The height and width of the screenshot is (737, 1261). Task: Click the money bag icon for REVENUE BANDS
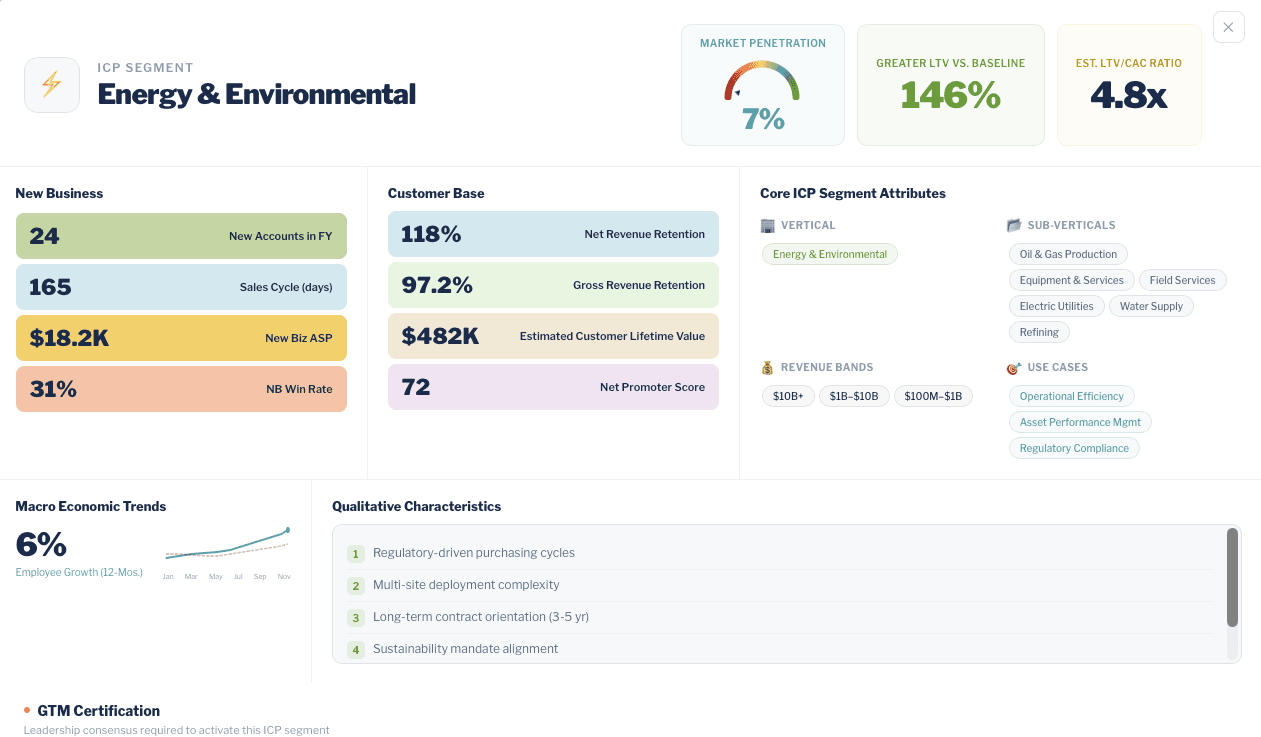767,367
